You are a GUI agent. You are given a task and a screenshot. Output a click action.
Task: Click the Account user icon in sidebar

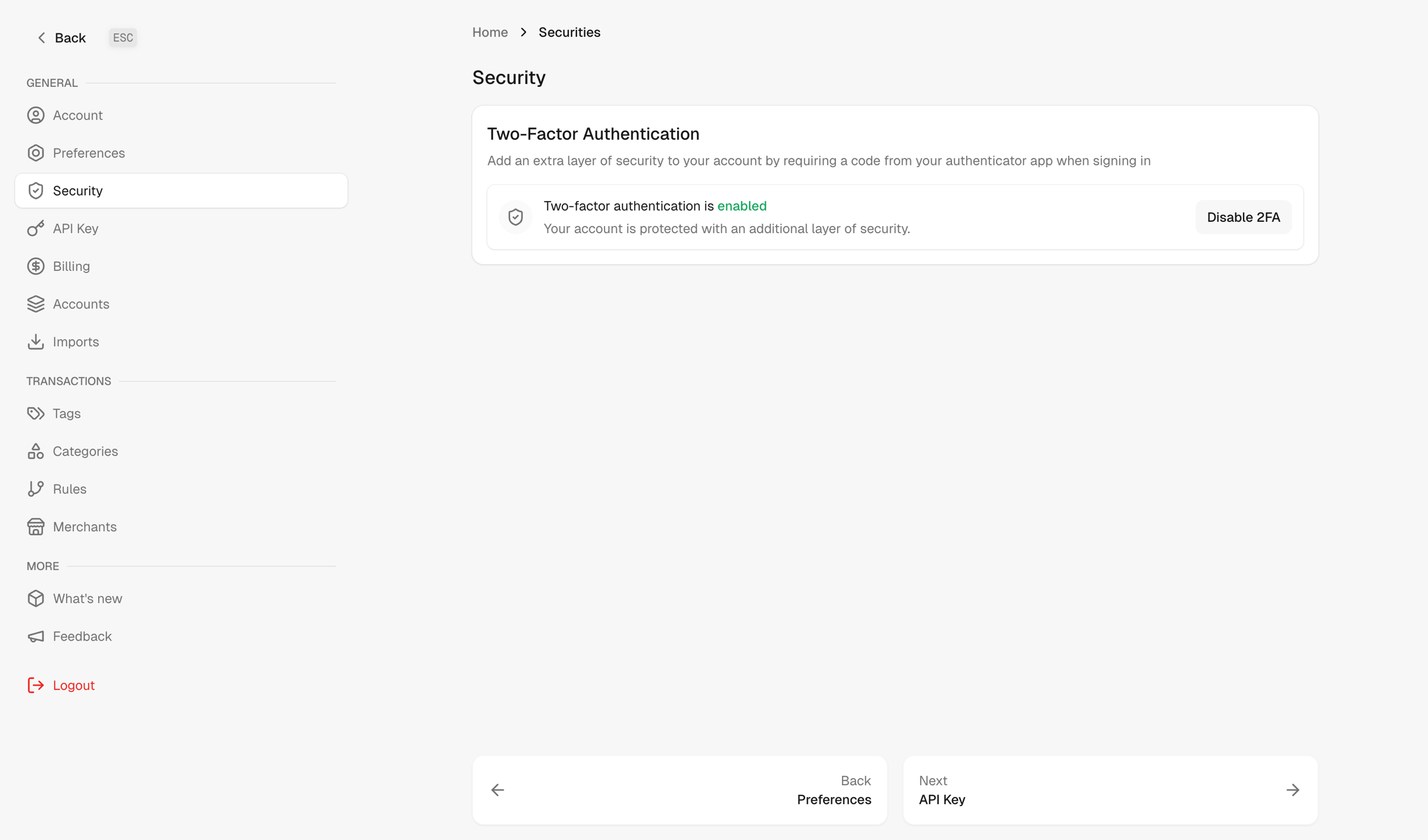tap(36, 115)
